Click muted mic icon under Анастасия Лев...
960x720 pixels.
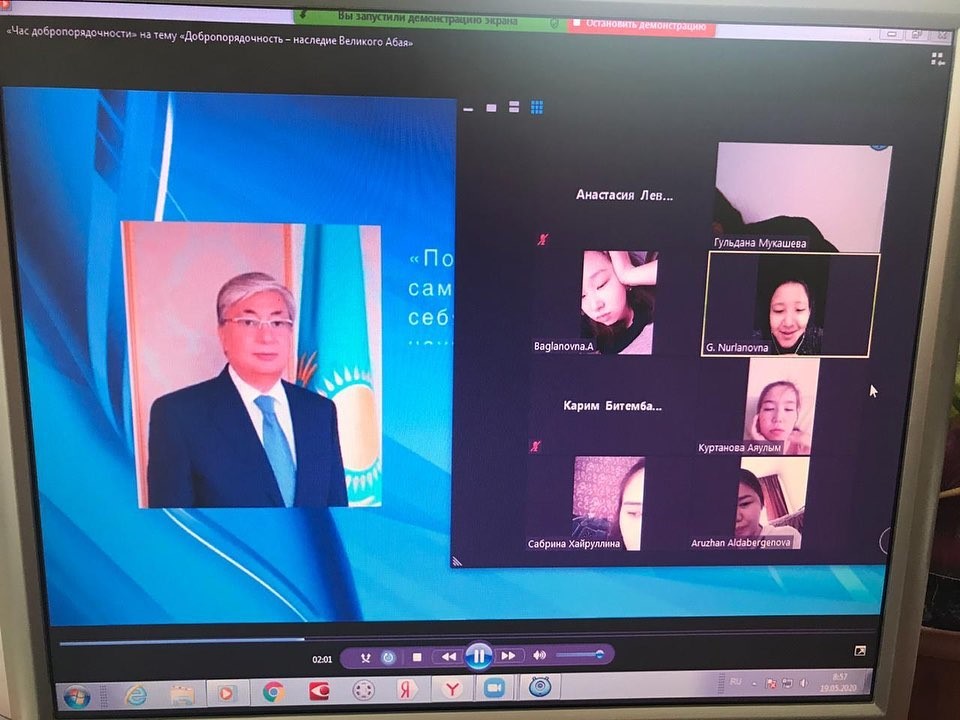click(x=542, y=239)
